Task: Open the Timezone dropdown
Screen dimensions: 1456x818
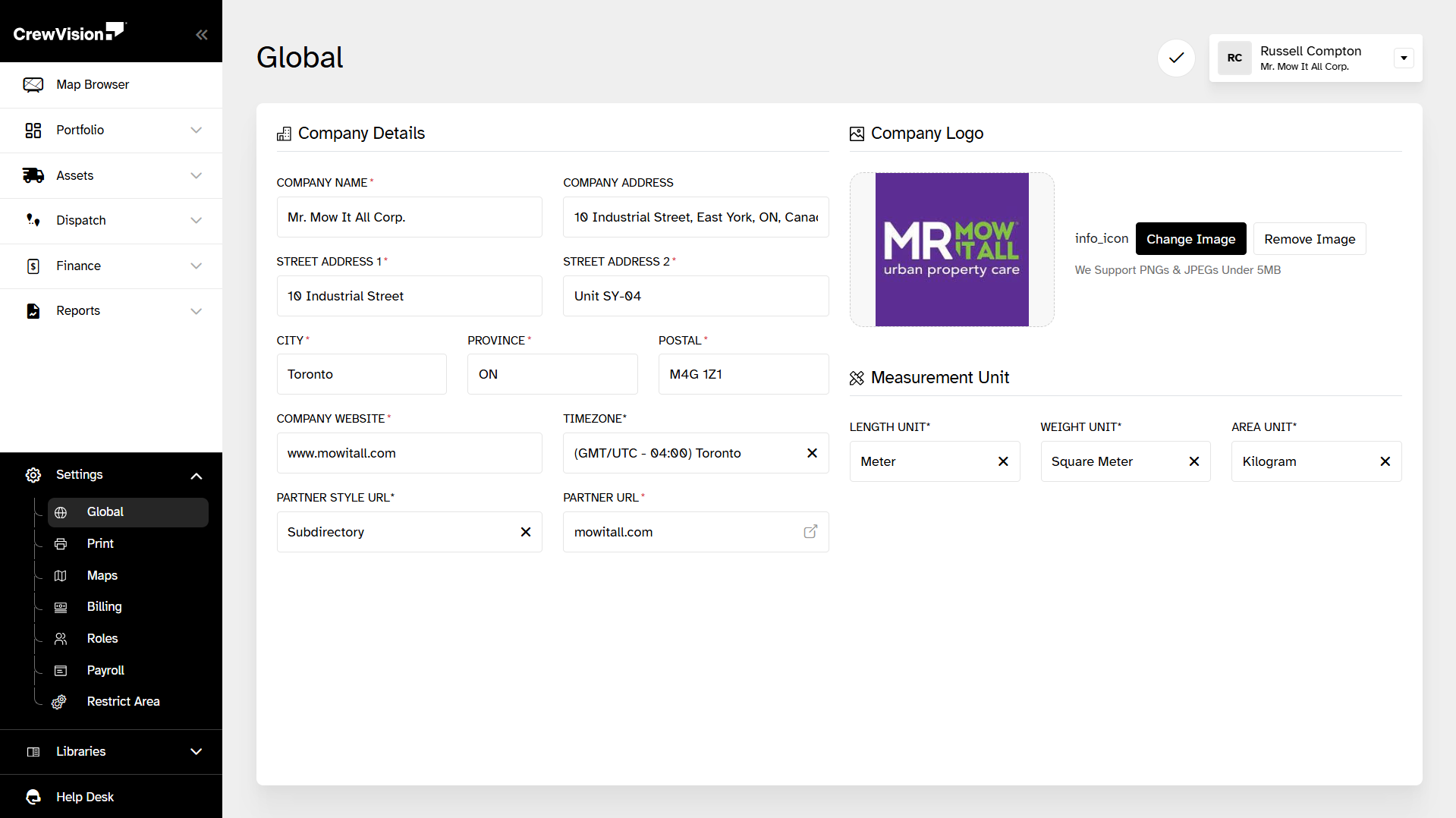Action: point(696,453)
